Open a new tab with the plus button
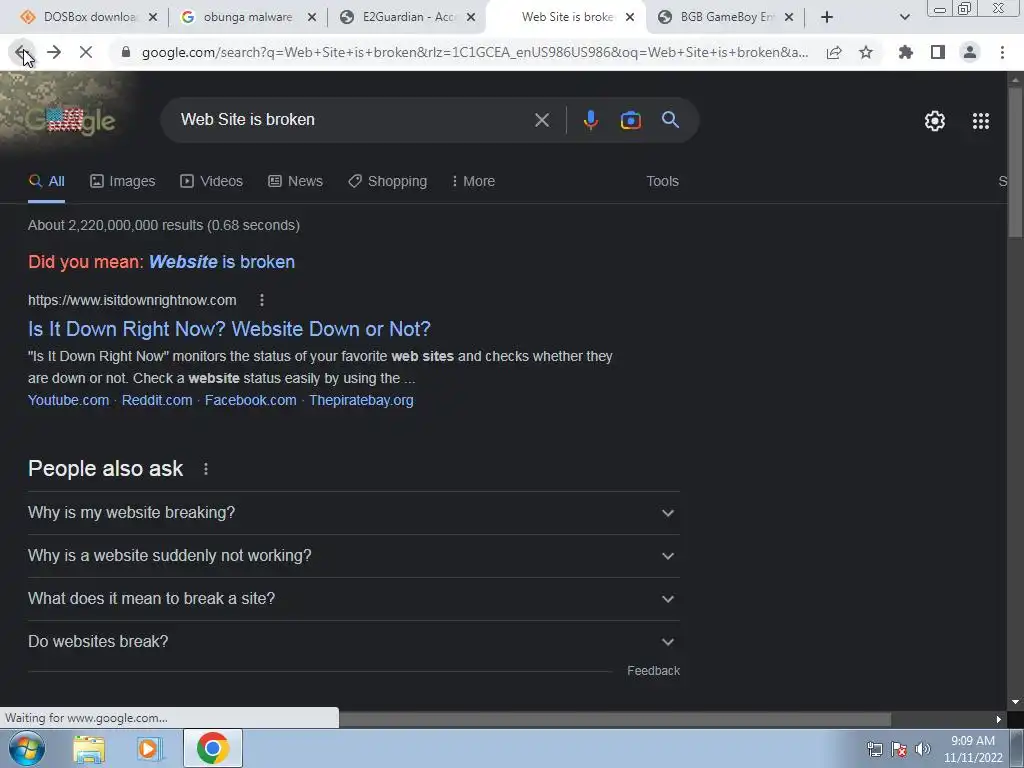 tap(827, 17)
